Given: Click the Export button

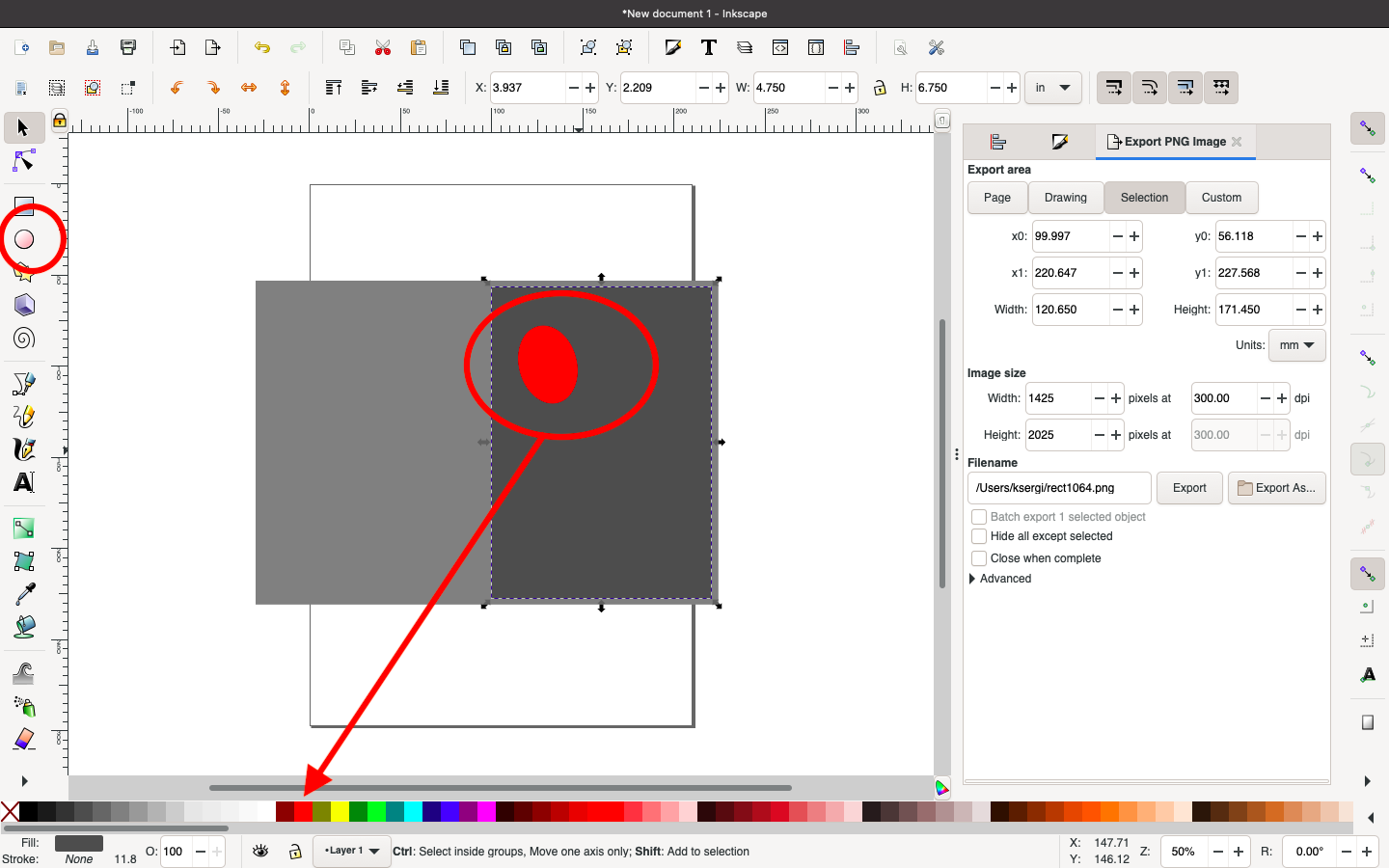Looking at the screenshot, I should click(1189, 488).
